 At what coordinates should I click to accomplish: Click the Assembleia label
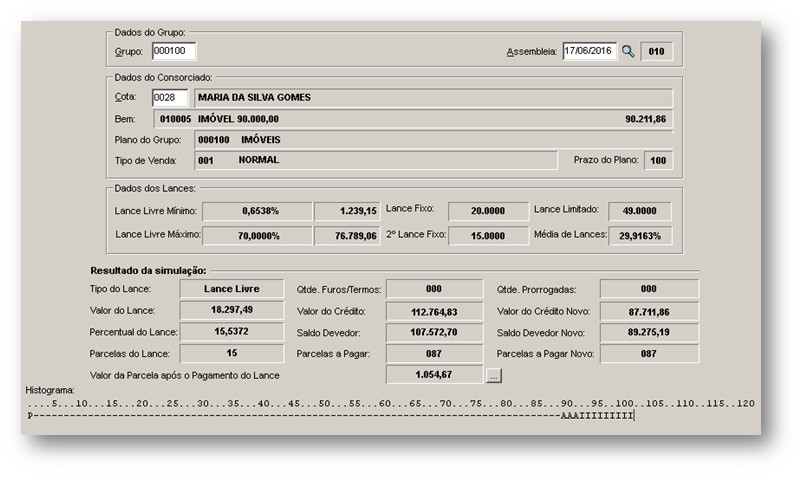pyautogui.click(x=532, y=52)
